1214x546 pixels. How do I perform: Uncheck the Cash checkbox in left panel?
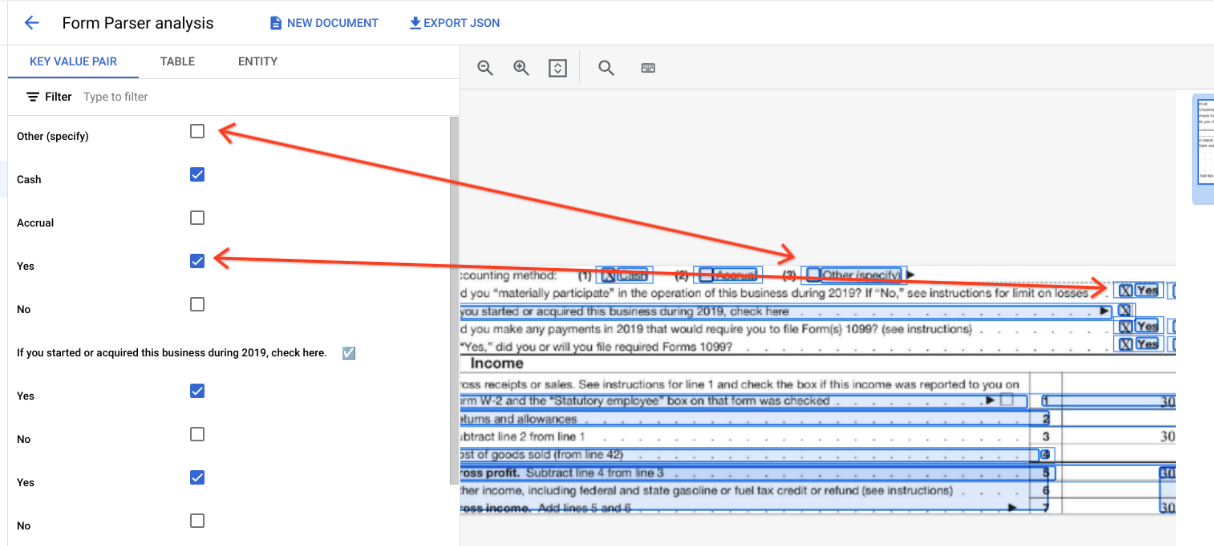coord(197,175)
